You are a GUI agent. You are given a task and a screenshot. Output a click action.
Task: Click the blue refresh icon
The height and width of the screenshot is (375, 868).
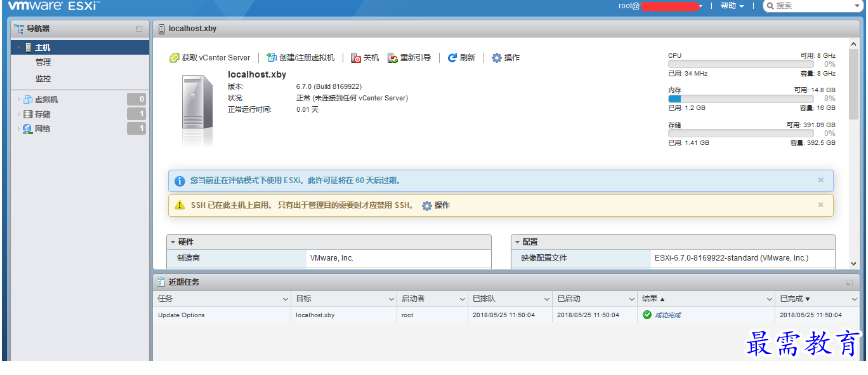point(452,58)
